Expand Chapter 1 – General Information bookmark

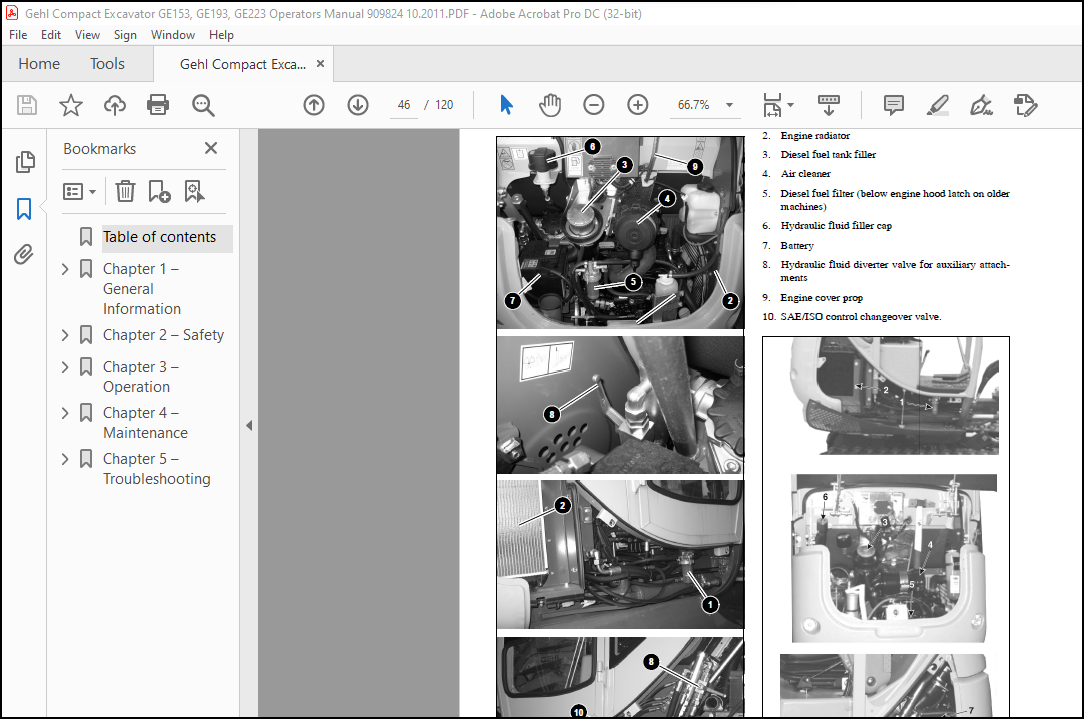65,269
